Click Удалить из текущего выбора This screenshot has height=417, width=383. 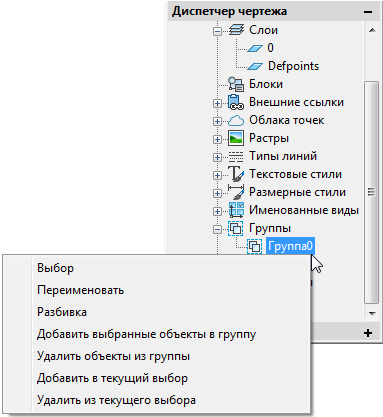[x=116, y=400]
